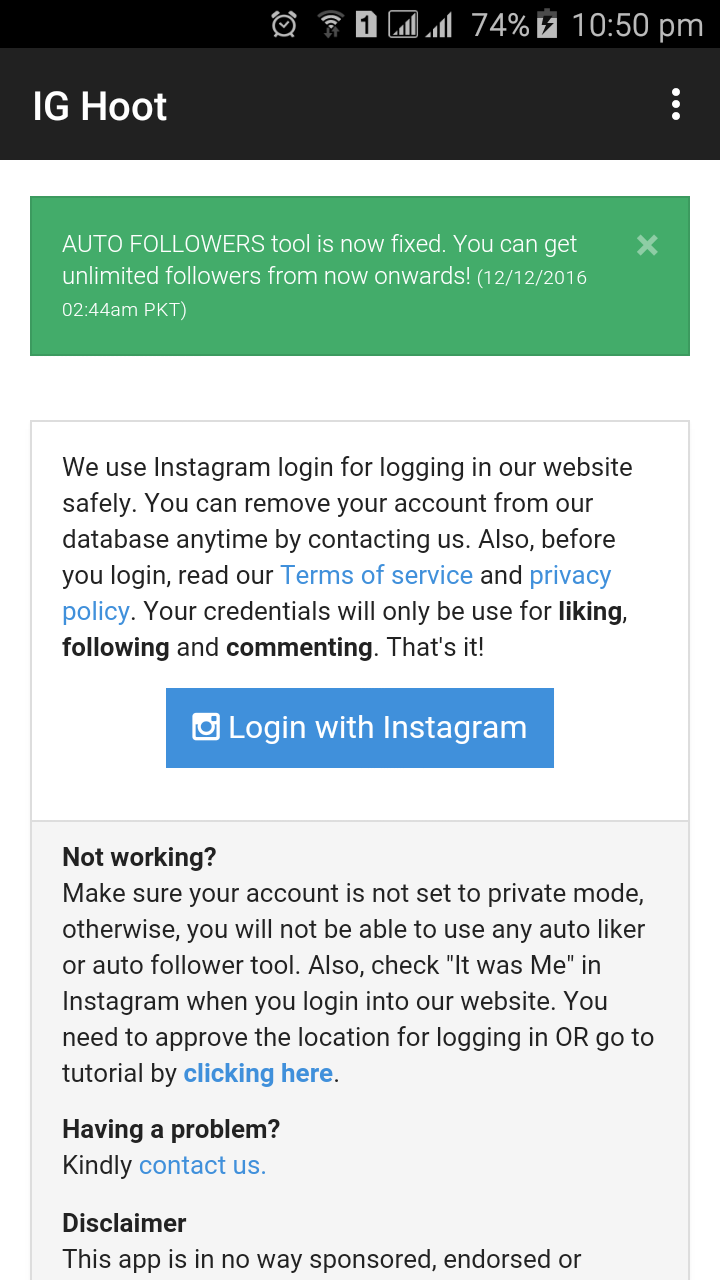Tap the Not working? heading
The width and height of the screenshot is (720, 1280).
click(139, 857)
